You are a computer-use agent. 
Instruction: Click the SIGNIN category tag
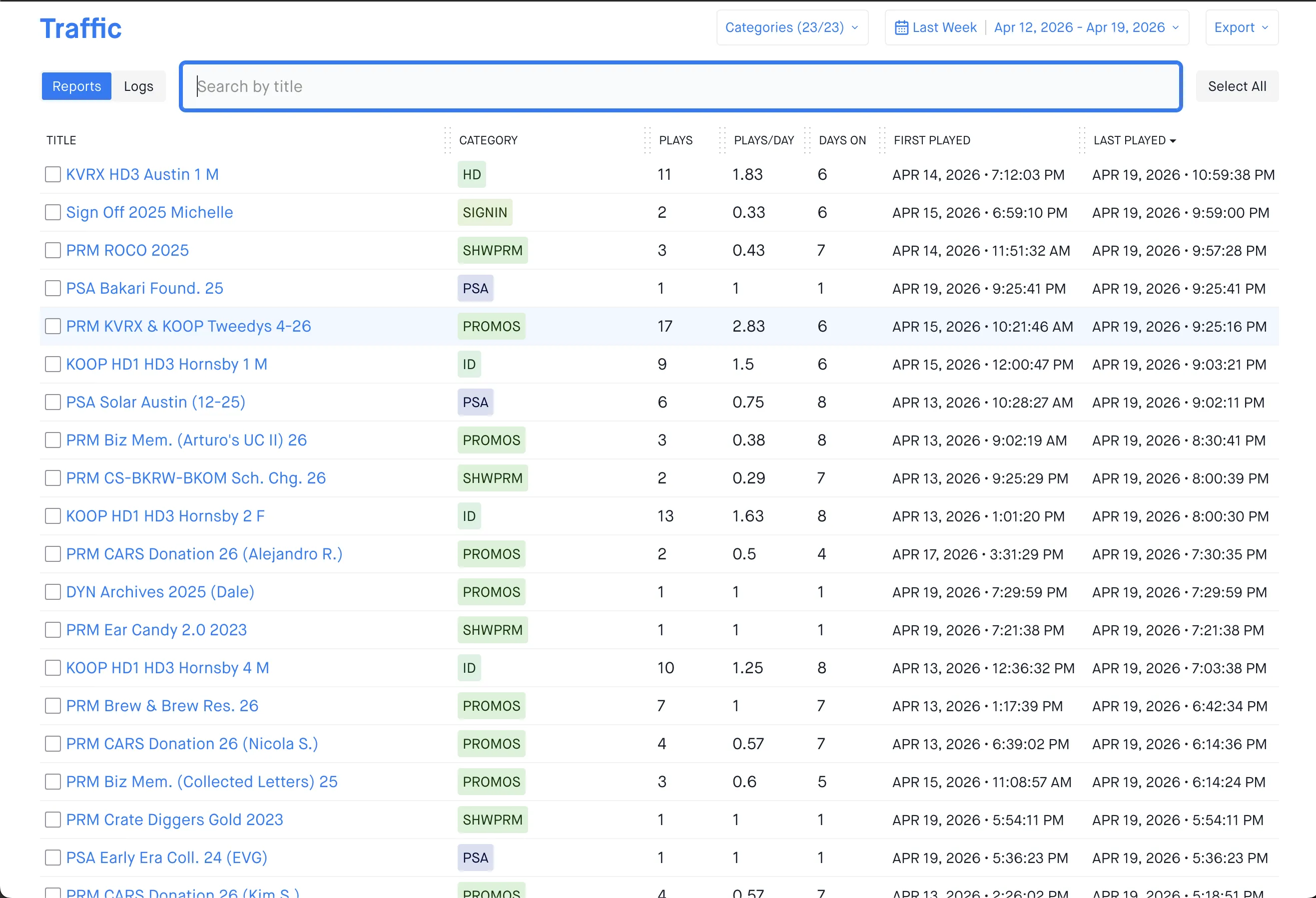[485, 212]
